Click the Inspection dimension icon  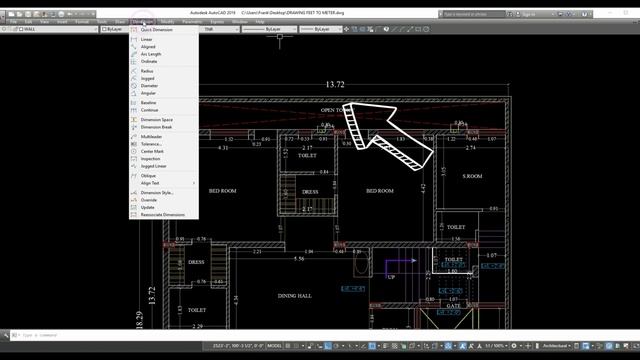point(134,159)
